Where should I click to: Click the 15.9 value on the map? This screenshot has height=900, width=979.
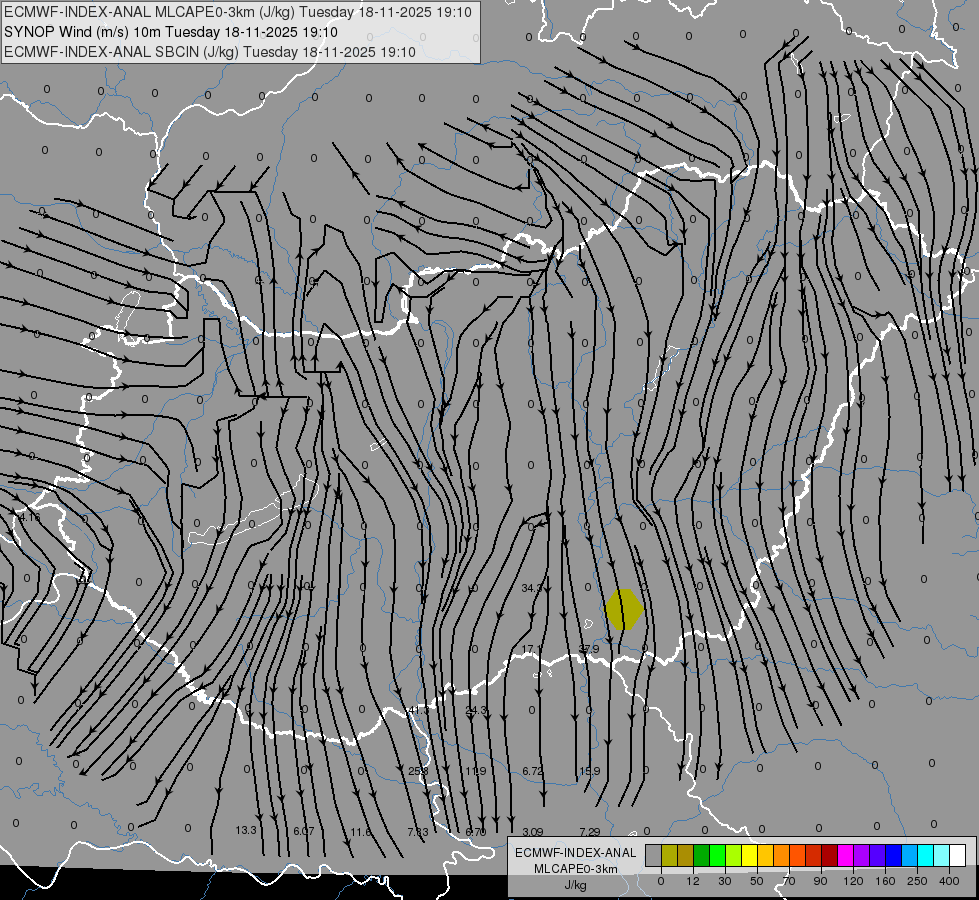pos(590,771)
